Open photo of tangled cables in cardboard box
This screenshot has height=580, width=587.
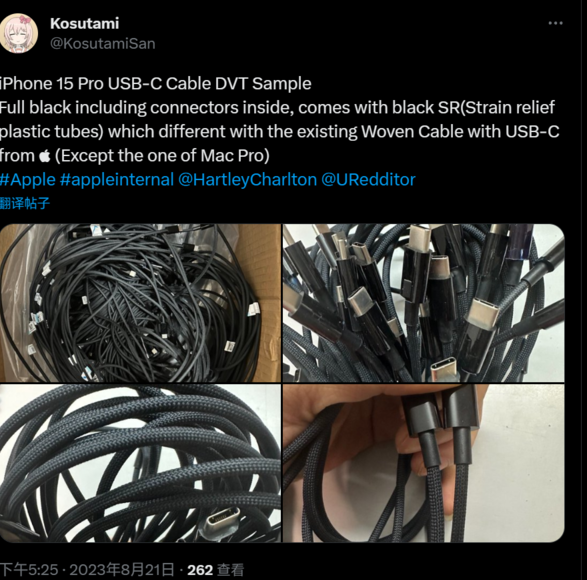140,303
